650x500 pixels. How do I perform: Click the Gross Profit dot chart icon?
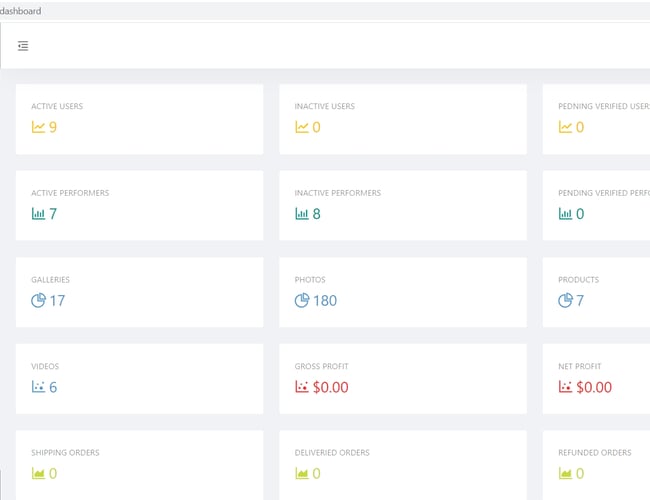tap(301, 387)
